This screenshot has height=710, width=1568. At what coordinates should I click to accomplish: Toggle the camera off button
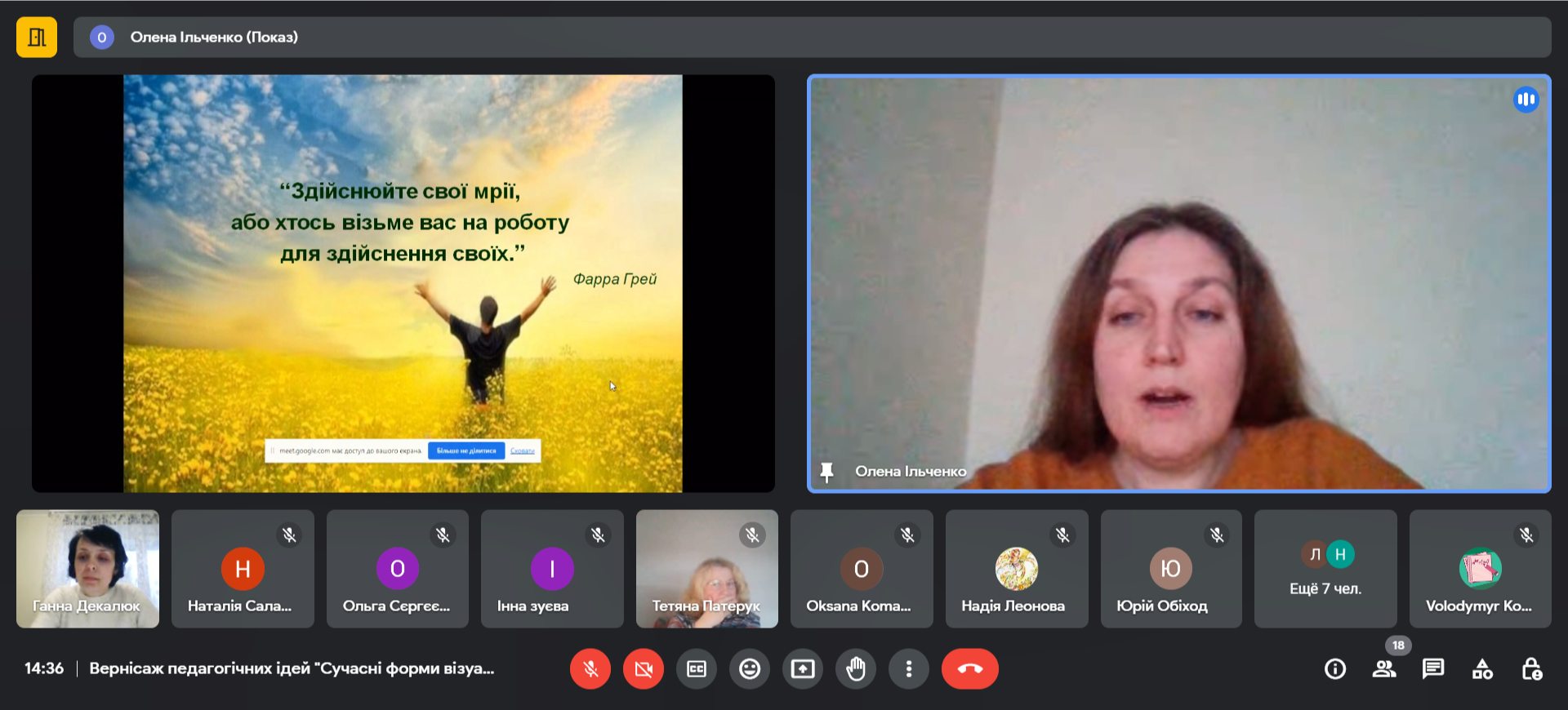point(644,669)
